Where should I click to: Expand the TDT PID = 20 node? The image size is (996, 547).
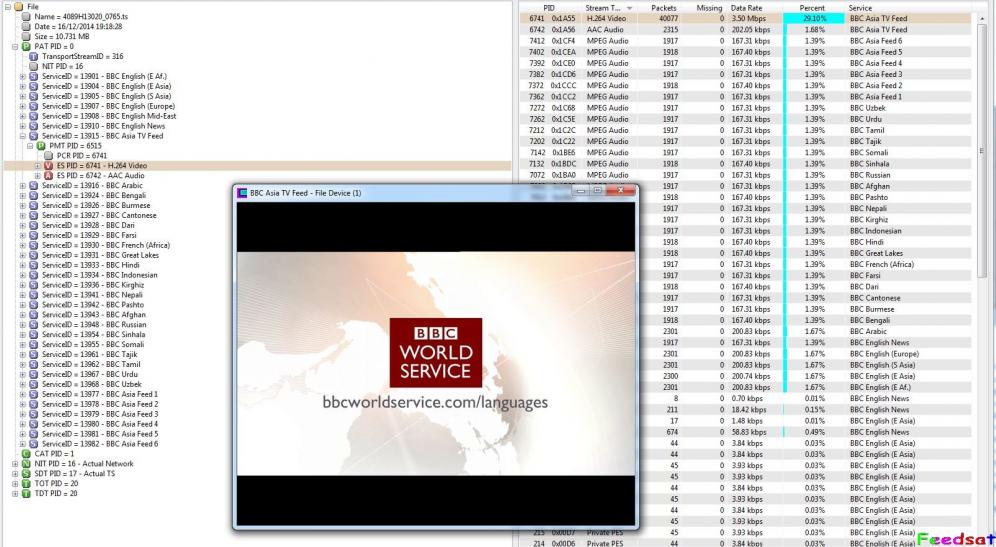(x=15, y=493)
